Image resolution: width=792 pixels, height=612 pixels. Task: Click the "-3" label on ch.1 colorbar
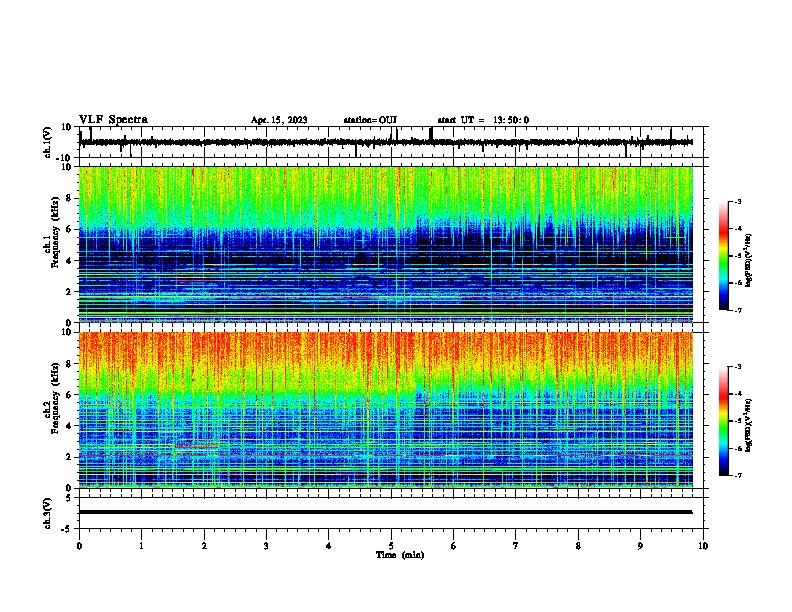[x=737, y=201]
